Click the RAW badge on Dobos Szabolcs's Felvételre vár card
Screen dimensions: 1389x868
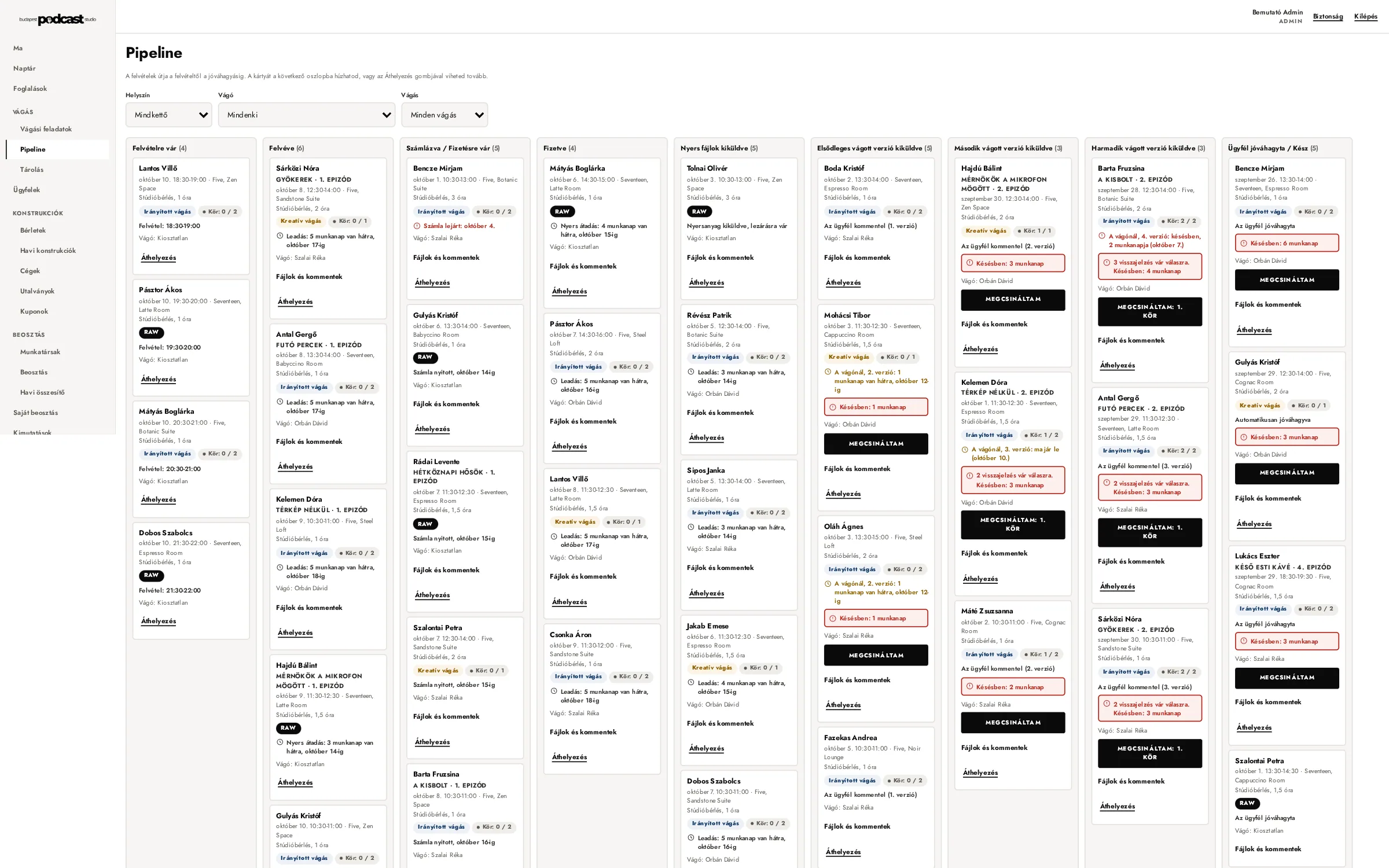[x=152, y=576]
